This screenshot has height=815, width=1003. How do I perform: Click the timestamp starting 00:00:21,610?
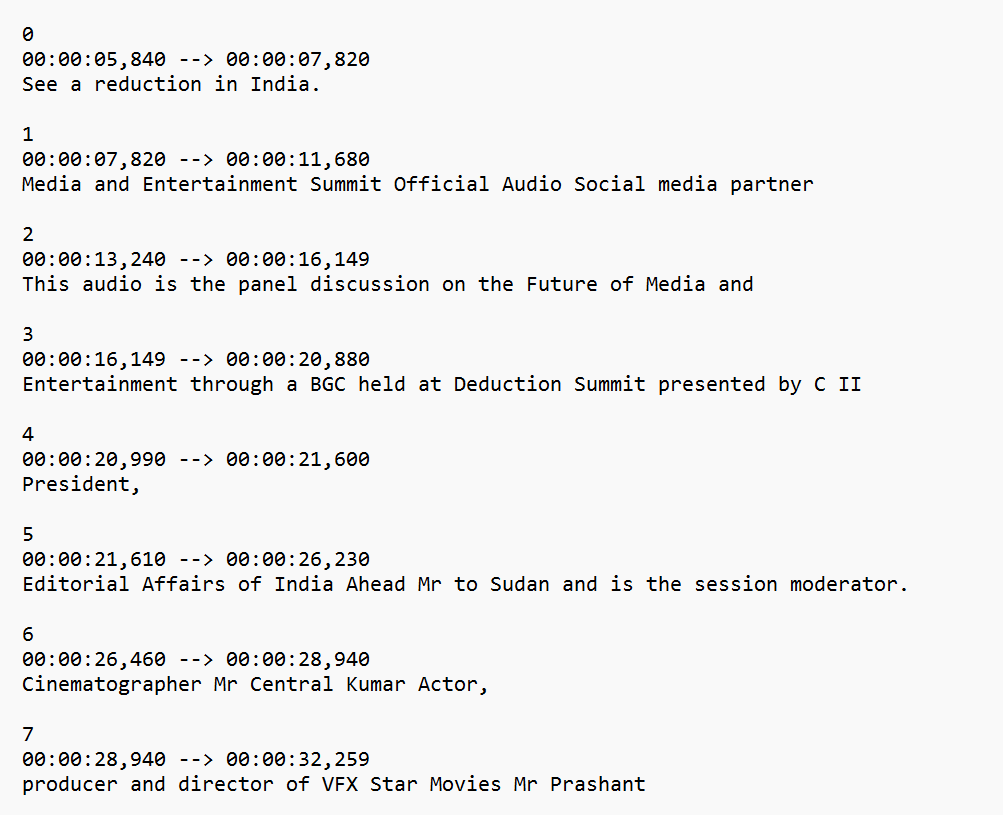pyautogui.click(x=196, y=559)
